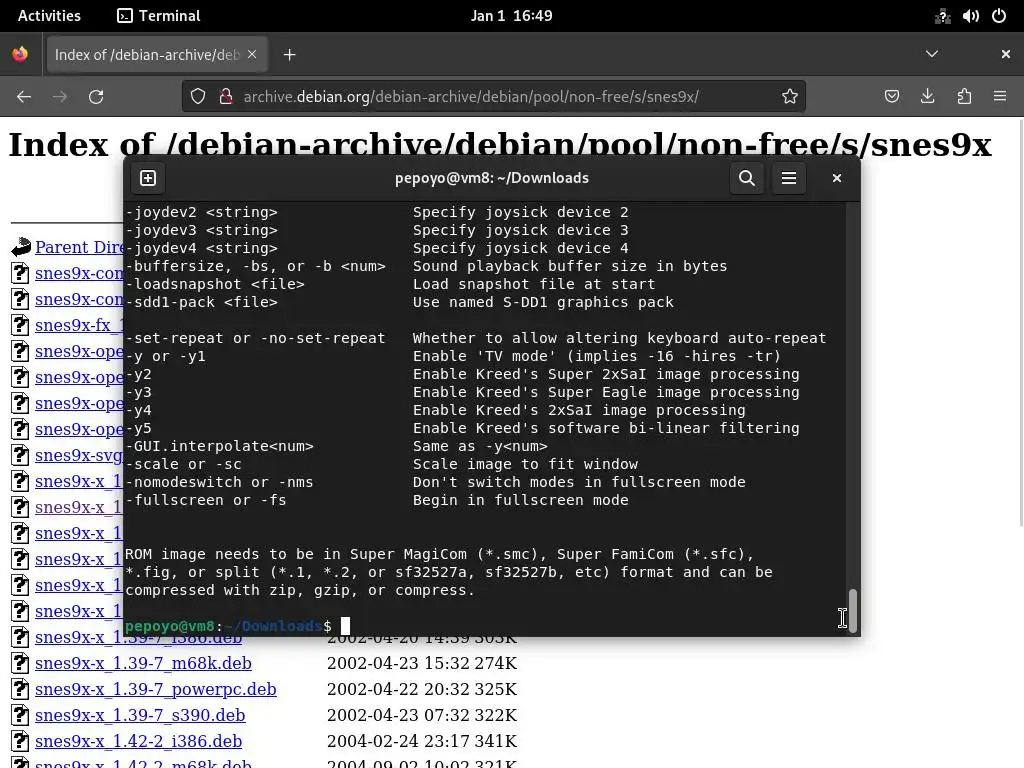Viewport: 1024px width, 768px height.
Task: Open the network status indicator in top bar
Action: (x=942, y=16)
